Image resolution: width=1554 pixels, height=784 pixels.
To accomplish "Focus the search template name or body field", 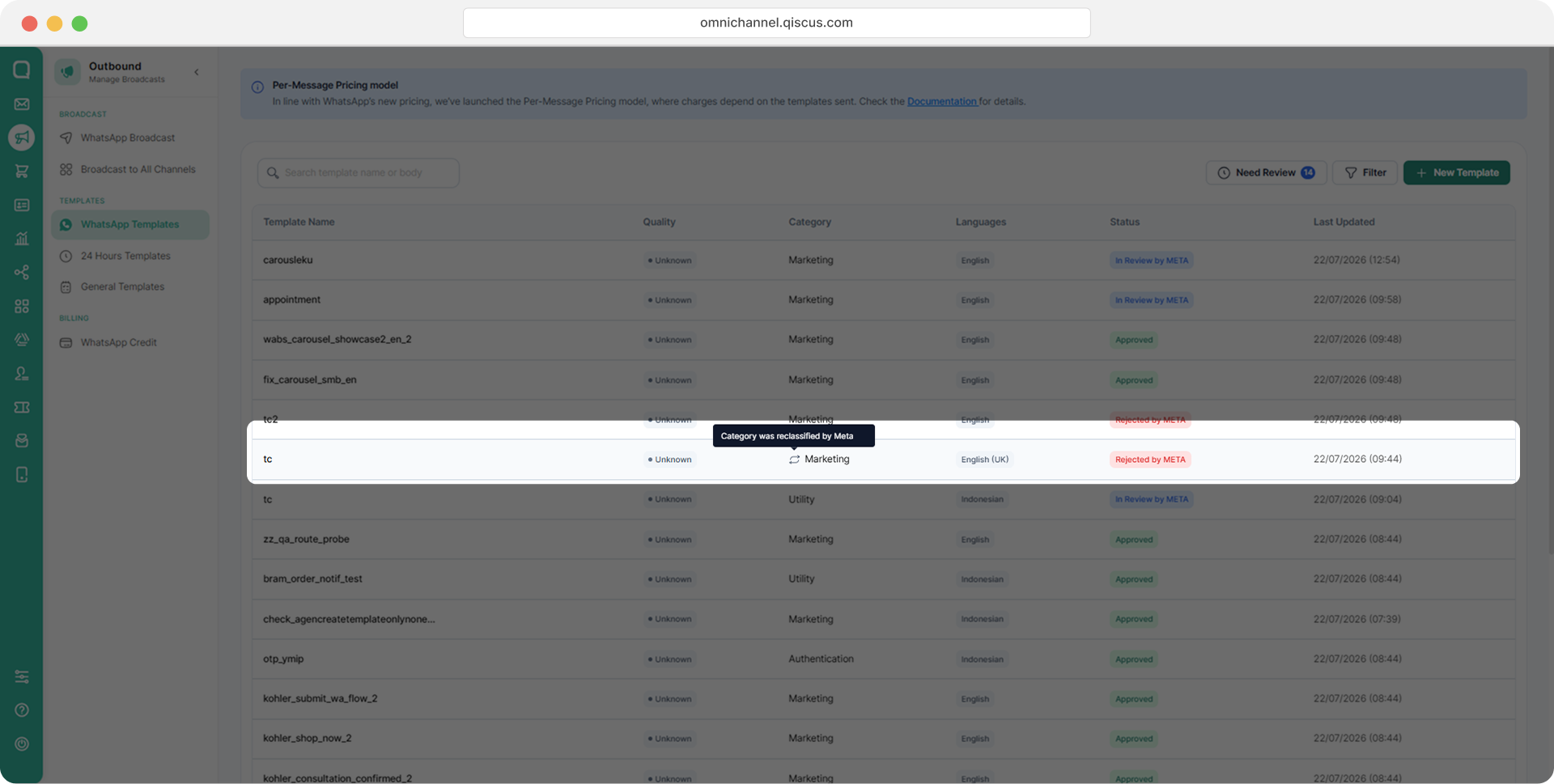I will (x=359, y=172).
